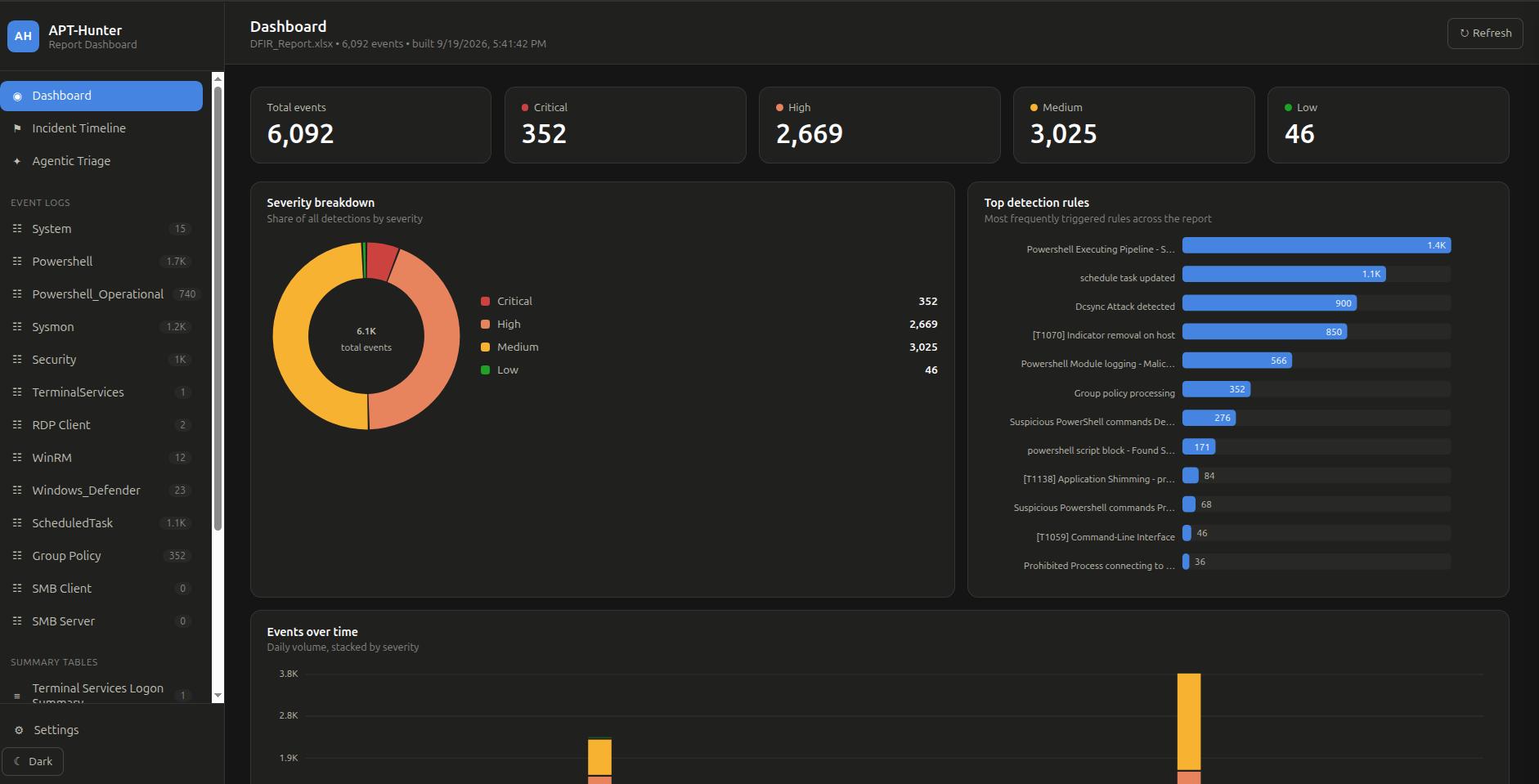The image size is (1539, 784).
Task: Click the Incident Timeline flag icon
Action: [17, 128]
